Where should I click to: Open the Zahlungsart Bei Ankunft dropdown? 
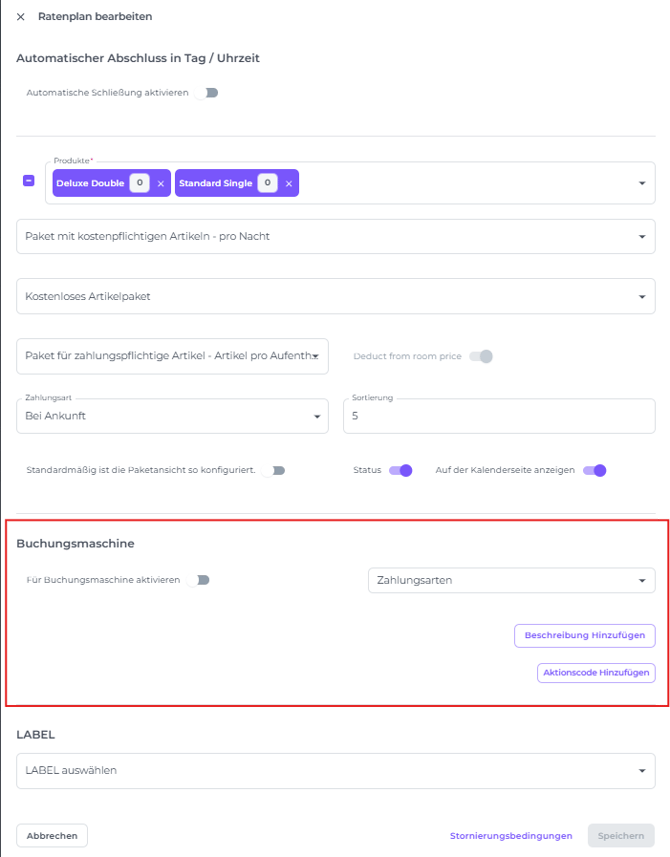172,416
